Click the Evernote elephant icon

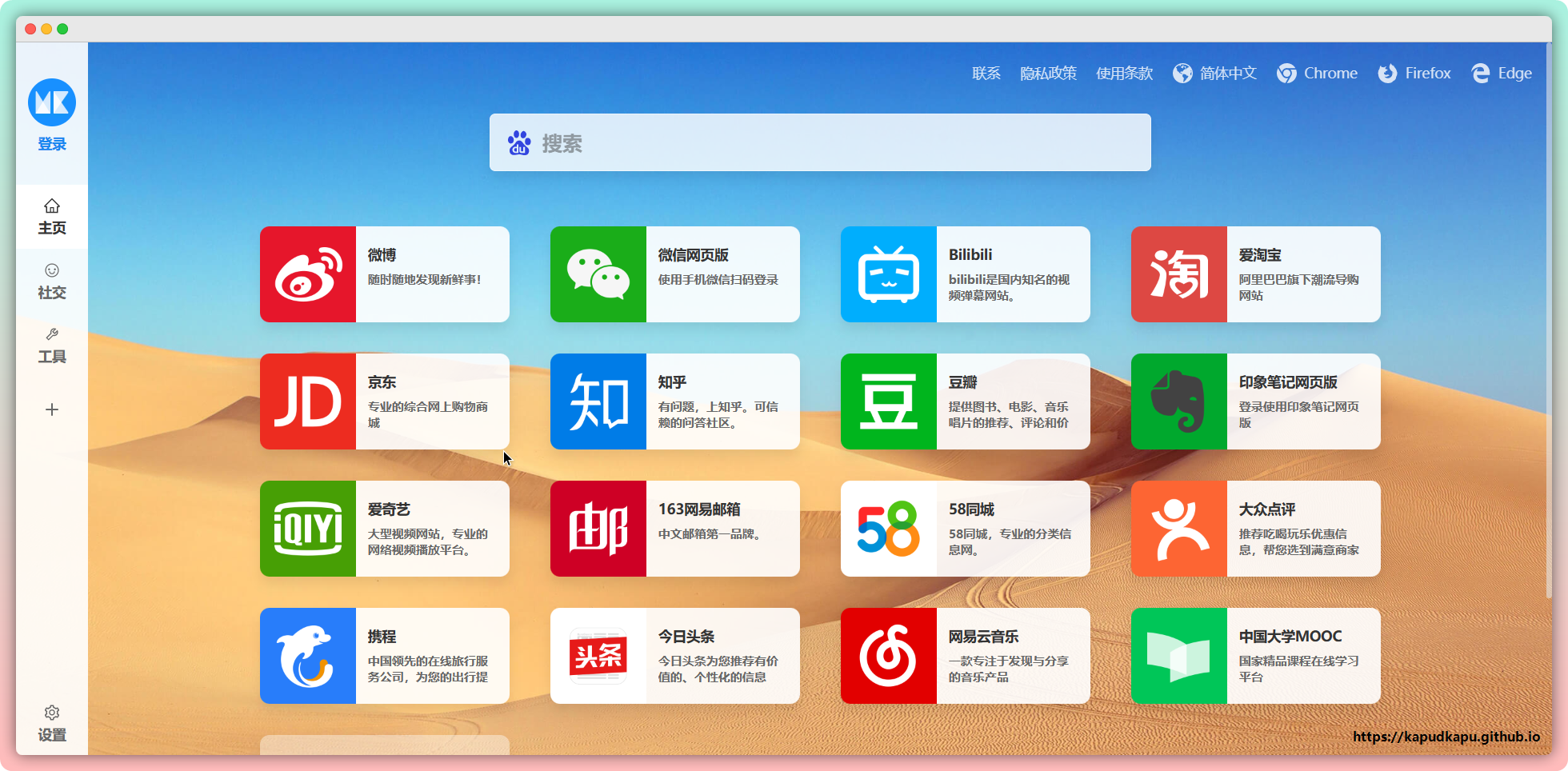tap(1179, 401)
